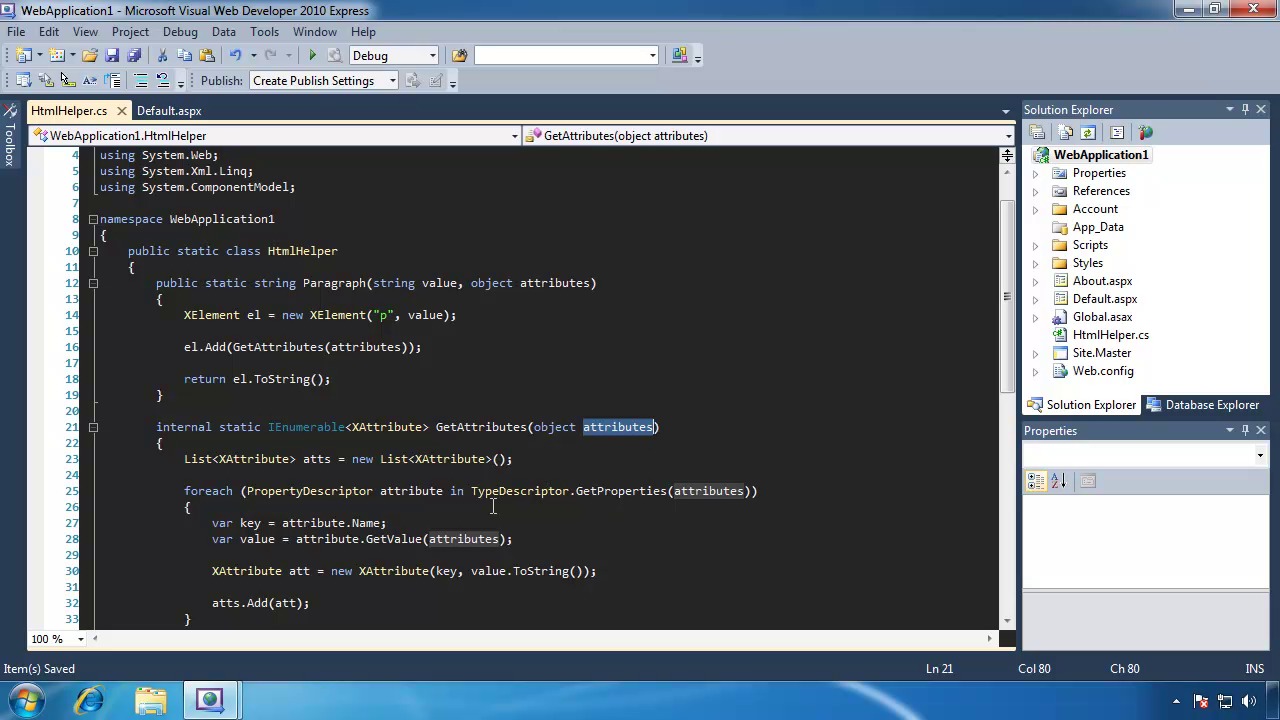The image size is (1280, 720).
Task: Click the Windows Start button
Action: 26,700
